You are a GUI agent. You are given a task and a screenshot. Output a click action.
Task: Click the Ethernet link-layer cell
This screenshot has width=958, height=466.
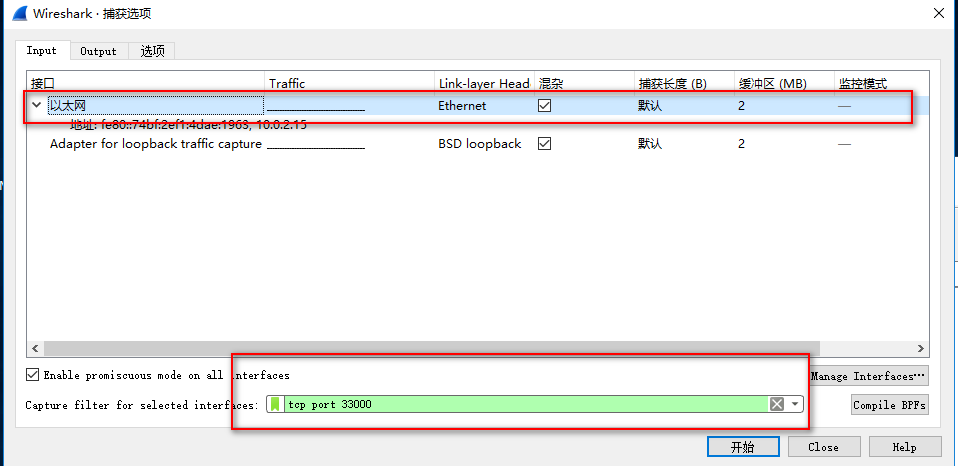(x=462, y=106)
